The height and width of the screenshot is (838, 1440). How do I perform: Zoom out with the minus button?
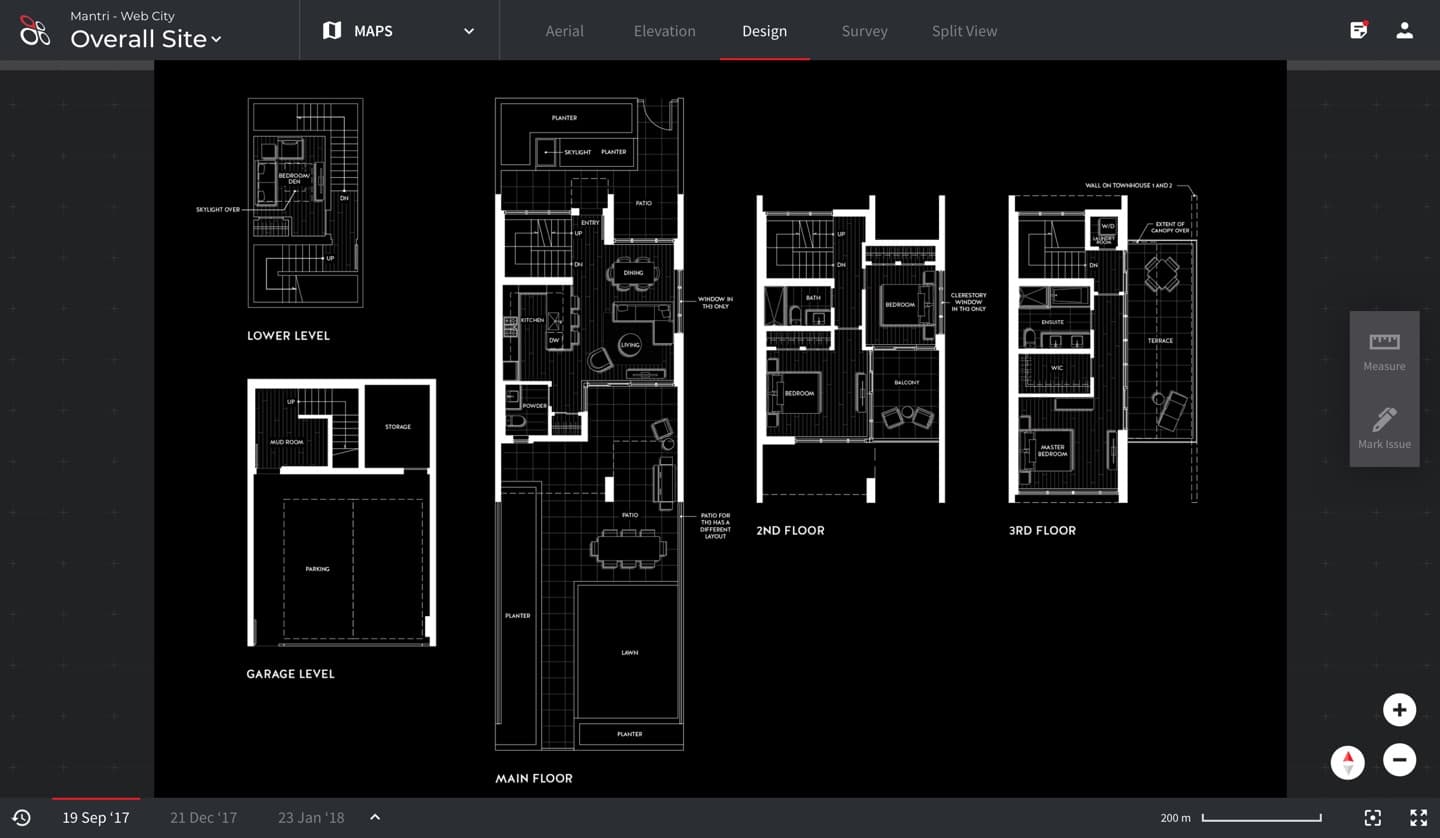1400,760
